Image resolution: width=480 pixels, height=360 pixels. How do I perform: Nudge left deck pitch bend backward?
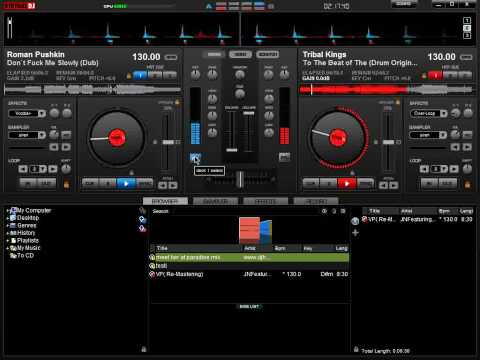[162, 185]
